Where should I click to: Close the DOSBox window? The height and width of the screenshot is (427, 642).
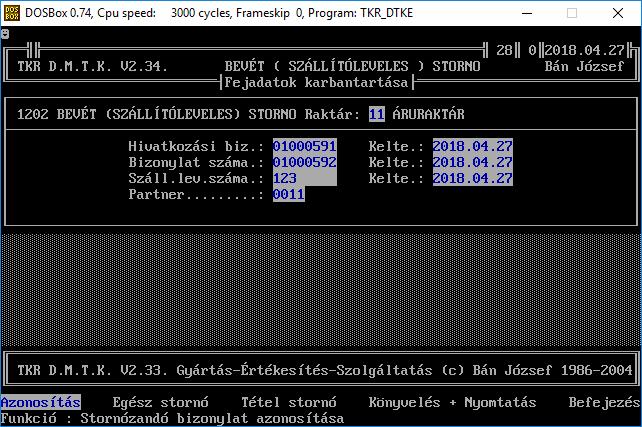point(618,13)
